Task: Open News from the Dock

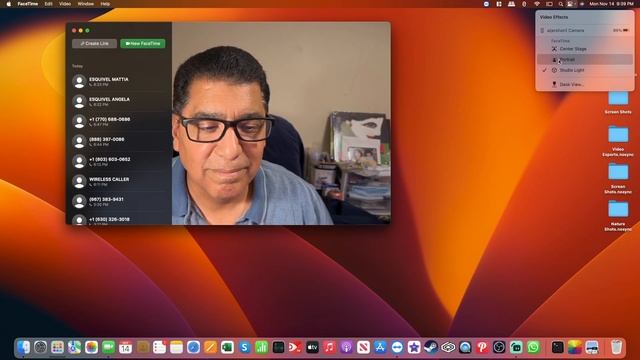Action: coord(363,347)
